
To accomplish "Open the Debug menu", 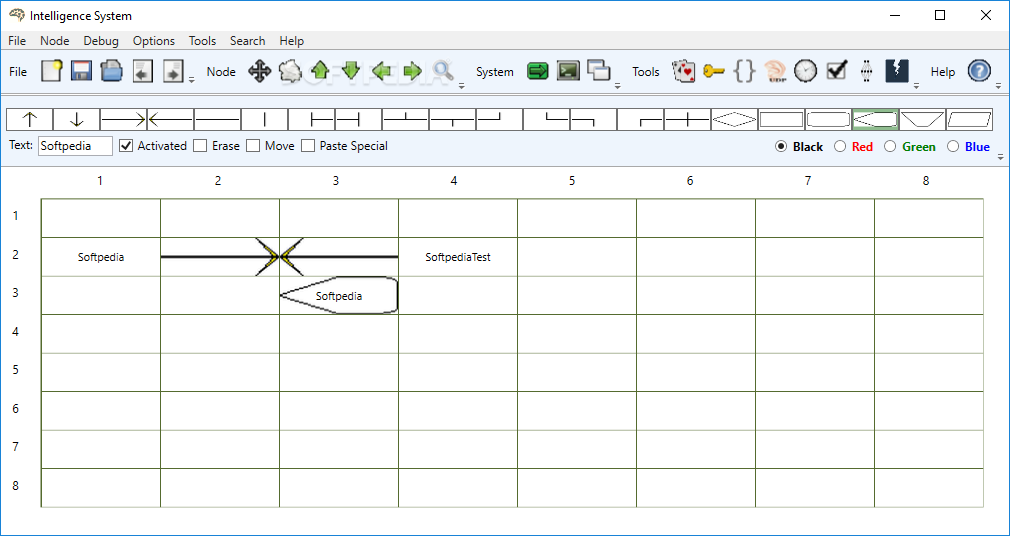I will [x=101, y=41].
